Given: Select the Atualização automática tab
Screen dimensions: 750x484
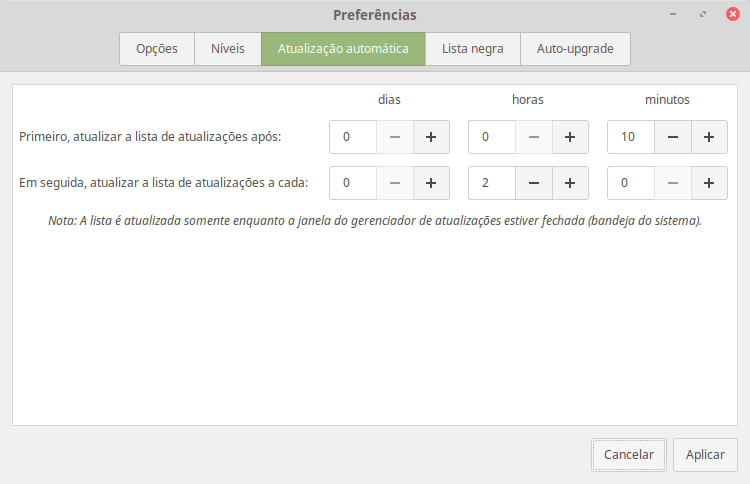Looking at the screenshot, I should pos(343,49).
